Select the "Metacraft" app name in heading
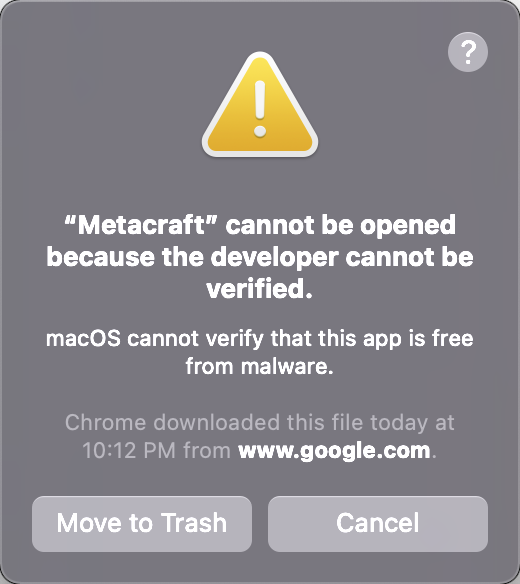 (x=140, y=225)
